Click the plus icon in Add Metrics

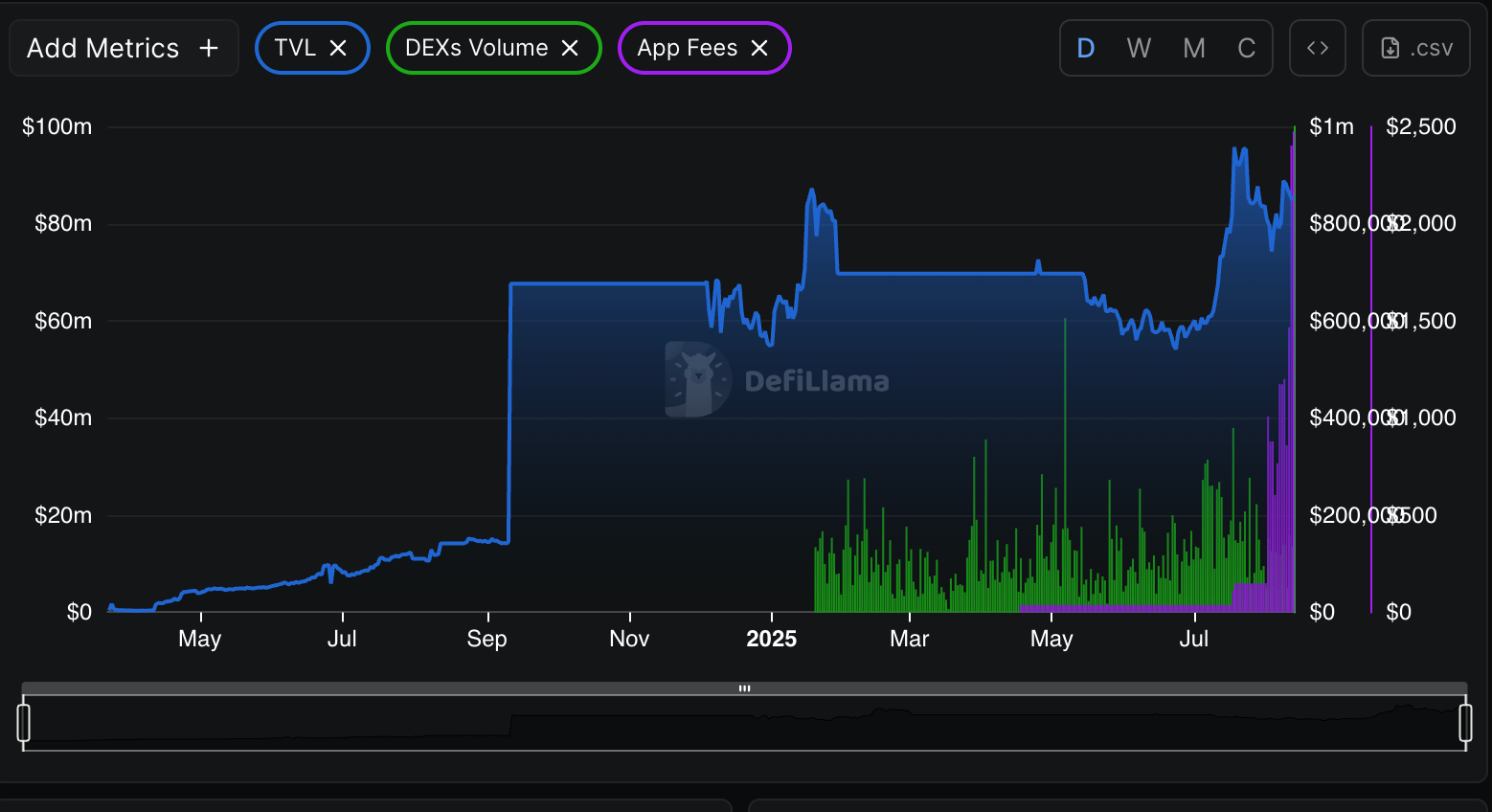pyautogui.click(x=209, y=48)
